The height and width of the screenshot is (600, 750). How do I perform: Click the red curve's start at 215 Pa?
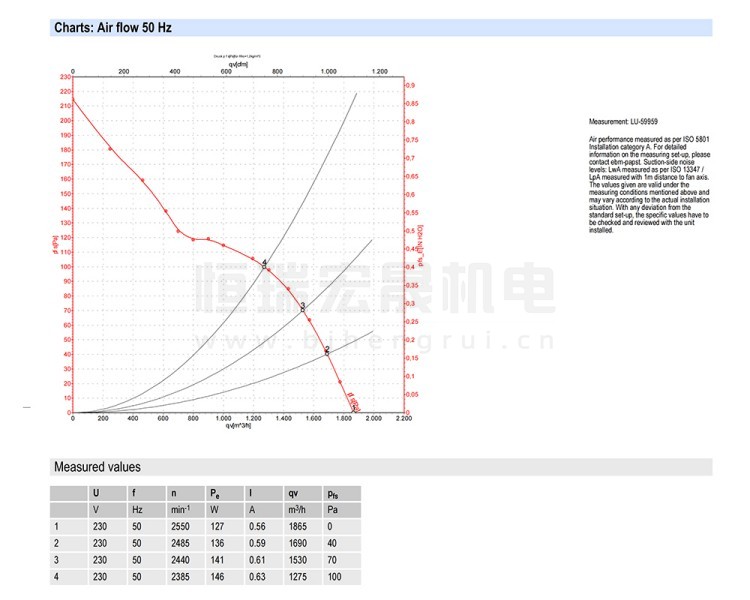[x=73, y=99]
